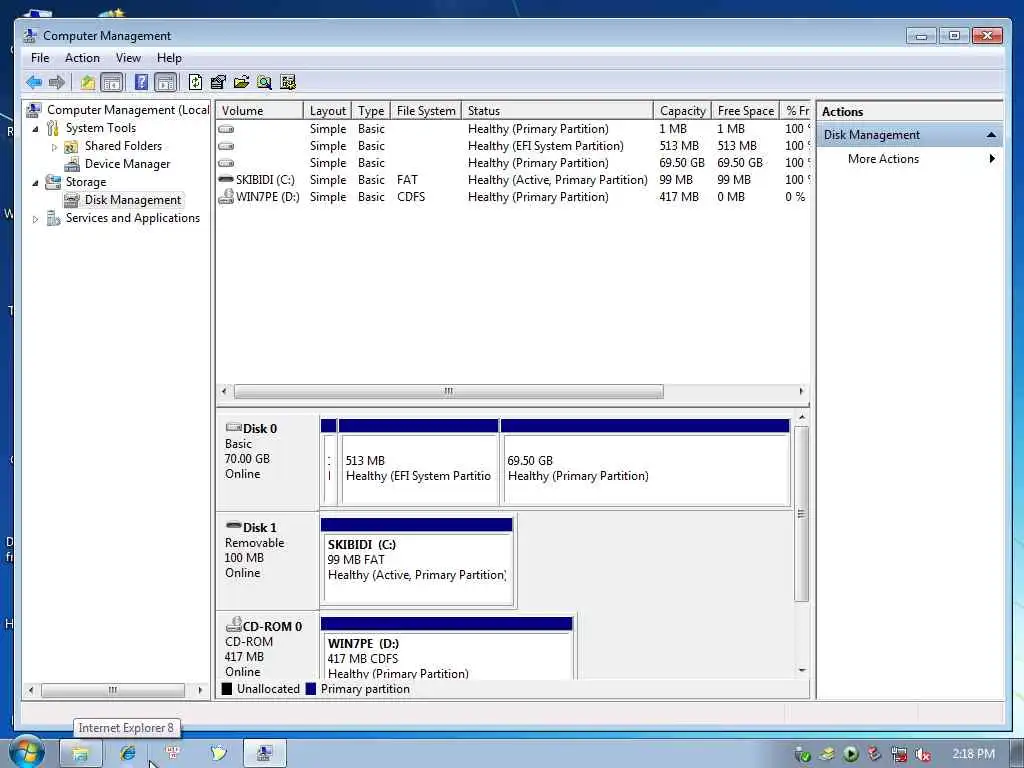Viewport: 1024px width, 768px height.
Task: Select Computer Management (Local) root node
Action: pos(128,110)
